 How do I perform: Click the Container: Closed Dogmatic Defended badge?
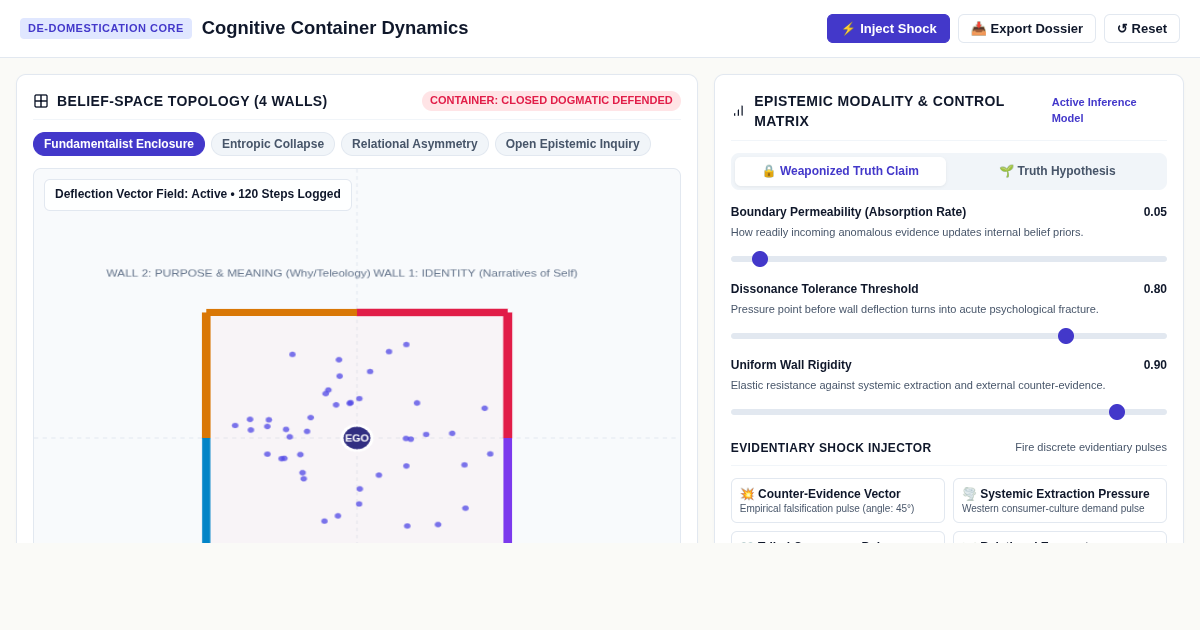pos(551,101)
